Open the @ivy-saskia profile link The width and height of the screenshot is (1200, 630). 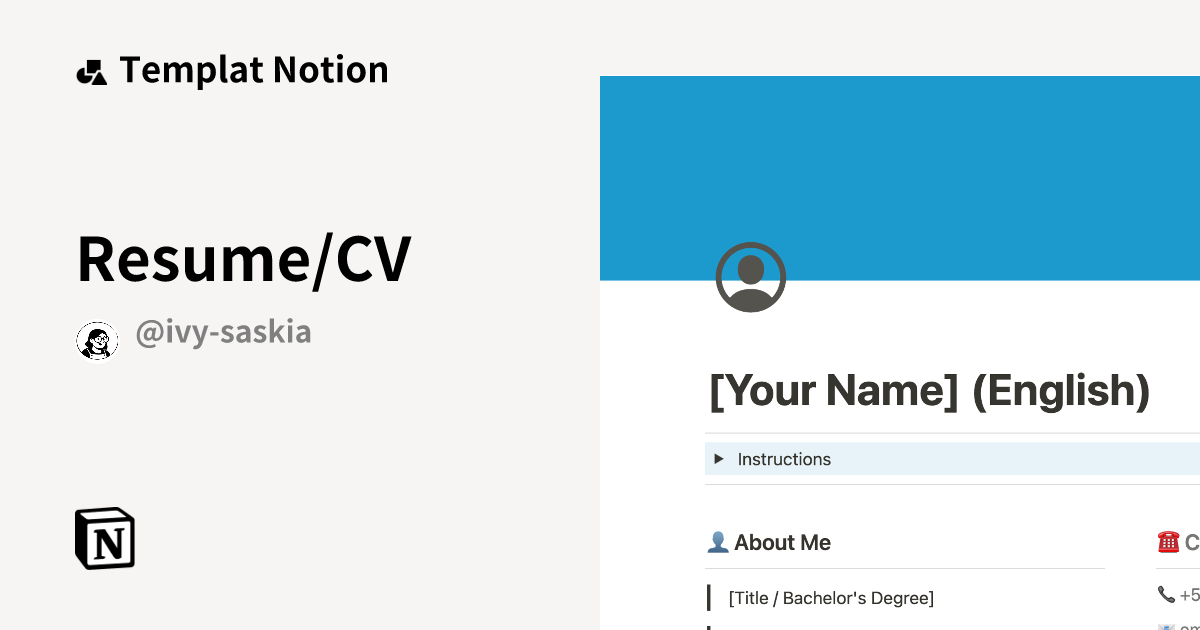[224, 332]
